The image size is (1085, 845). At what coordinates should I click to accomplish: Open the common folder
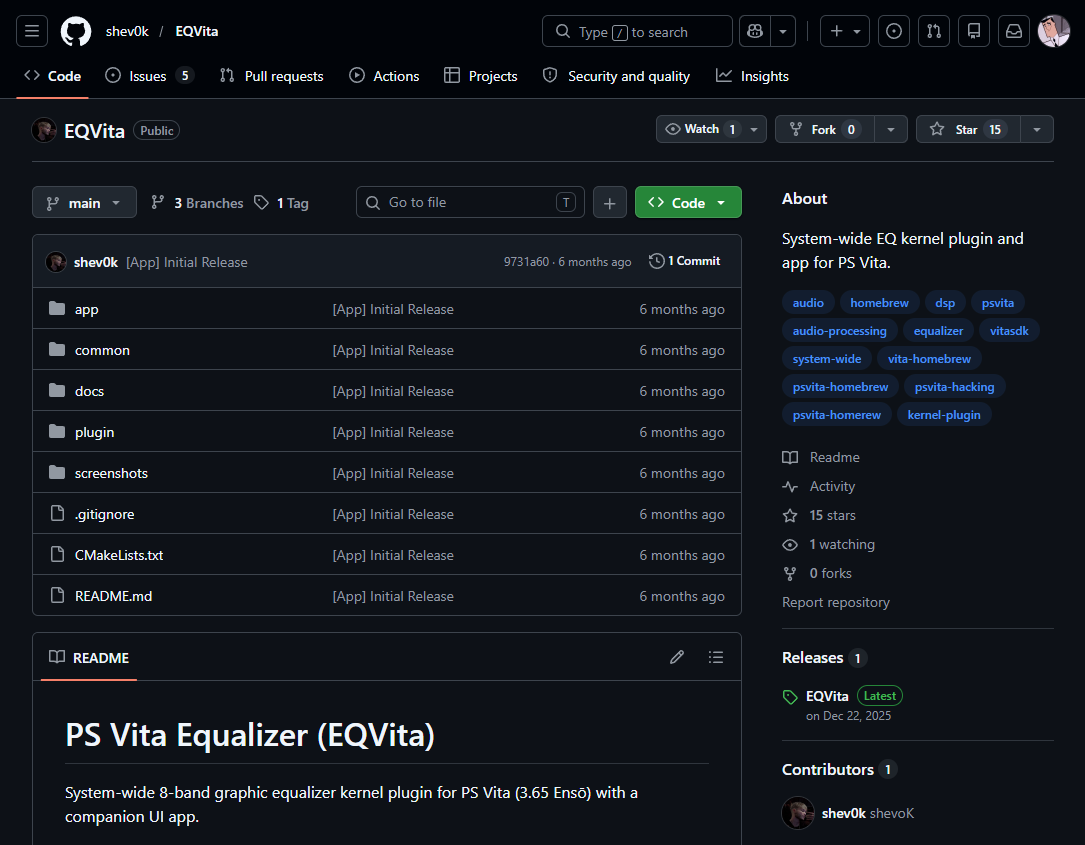coord(102,350)
